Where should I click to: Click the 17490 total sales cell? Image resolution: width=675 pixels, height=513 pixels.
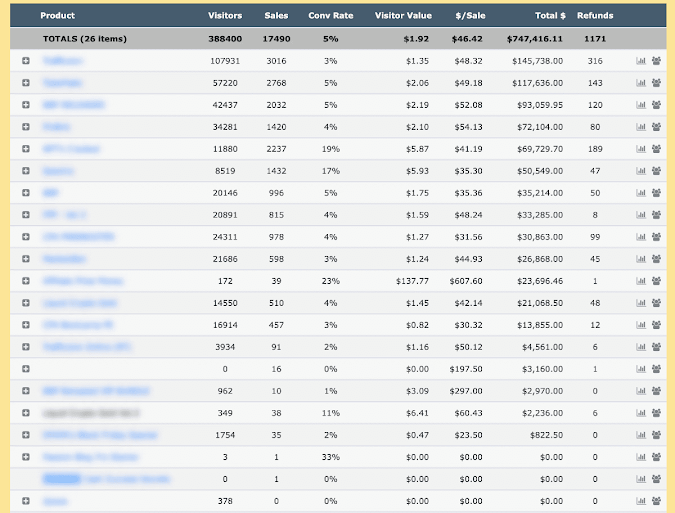point(276,39)
